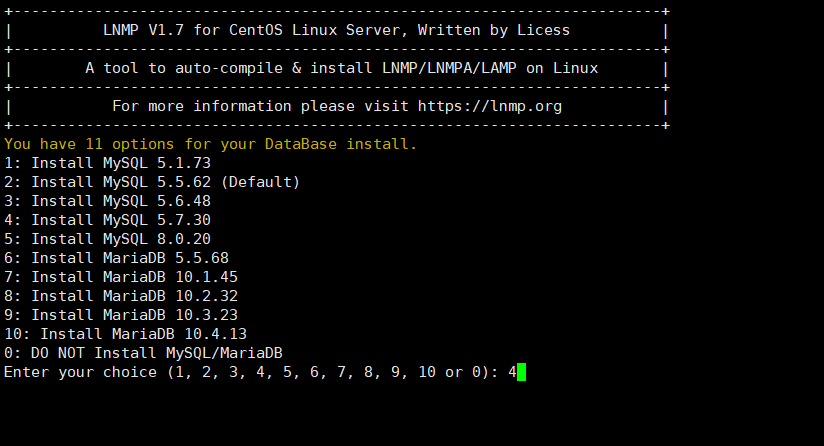
Task: Click the green terminal cursor block
Action: click(521, 372)
